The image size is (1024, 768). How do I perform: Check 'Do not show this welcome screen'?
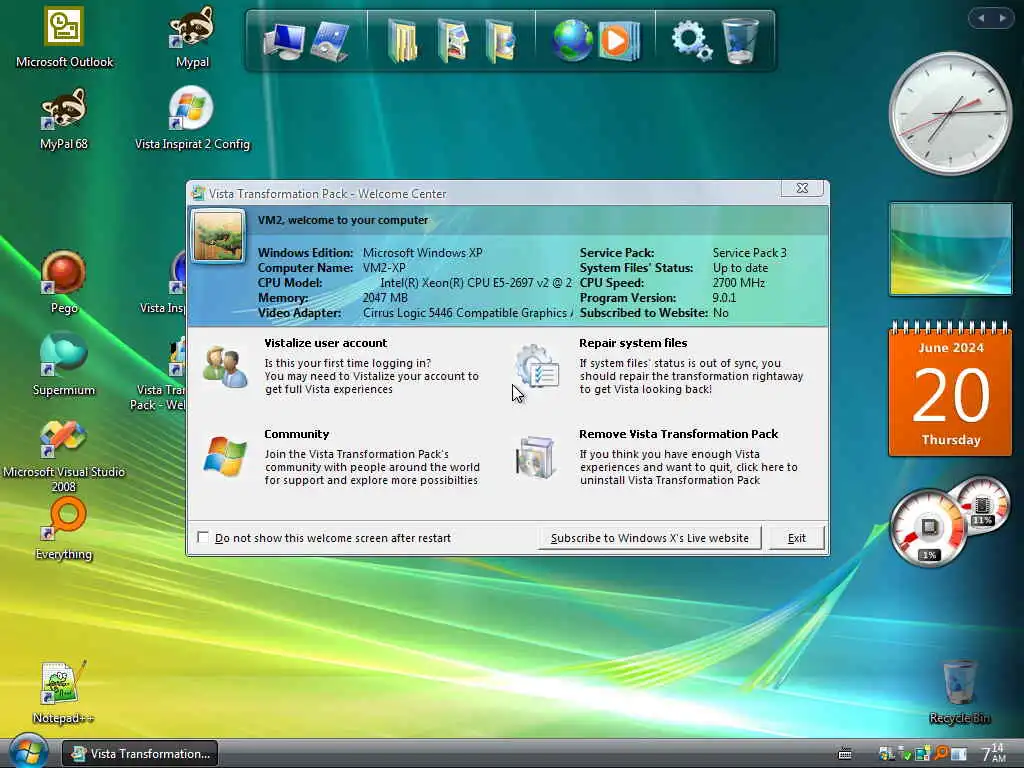pos(203,537)
